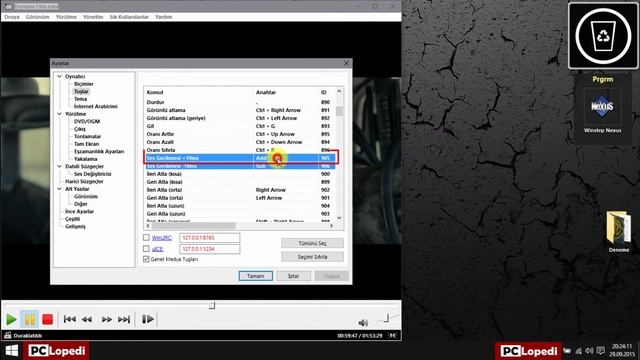Viewport: 640px width, 360px height.
Task: Open the Yürütme menu
Action: tap(66, 17)
